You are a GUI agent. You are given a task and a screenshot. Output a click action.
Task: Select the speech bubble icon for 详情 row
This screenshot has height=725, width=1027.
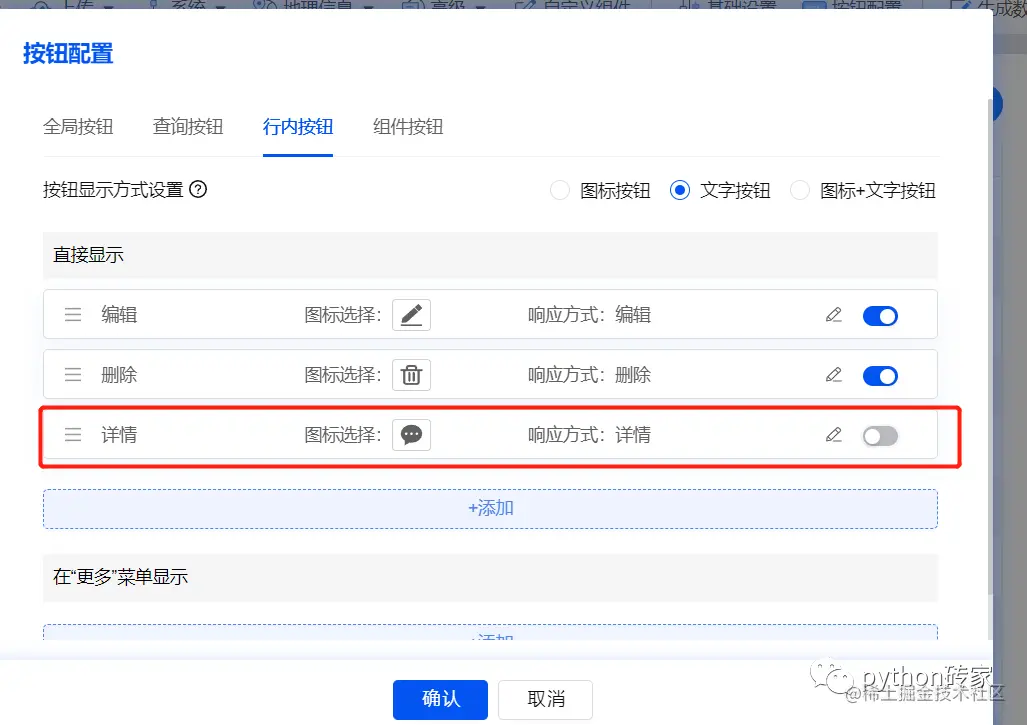[x=411, y=434]
